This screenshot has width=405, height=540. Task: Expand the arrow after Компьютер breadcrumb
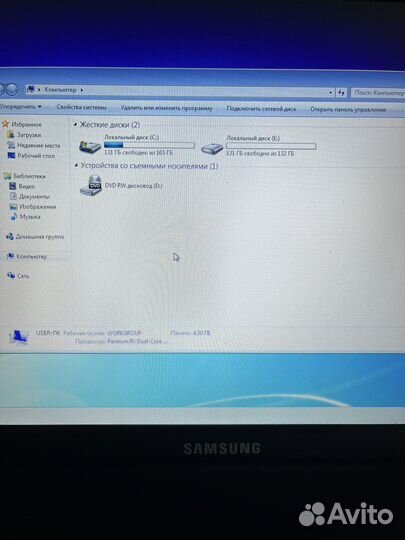[x=82, y=90]
